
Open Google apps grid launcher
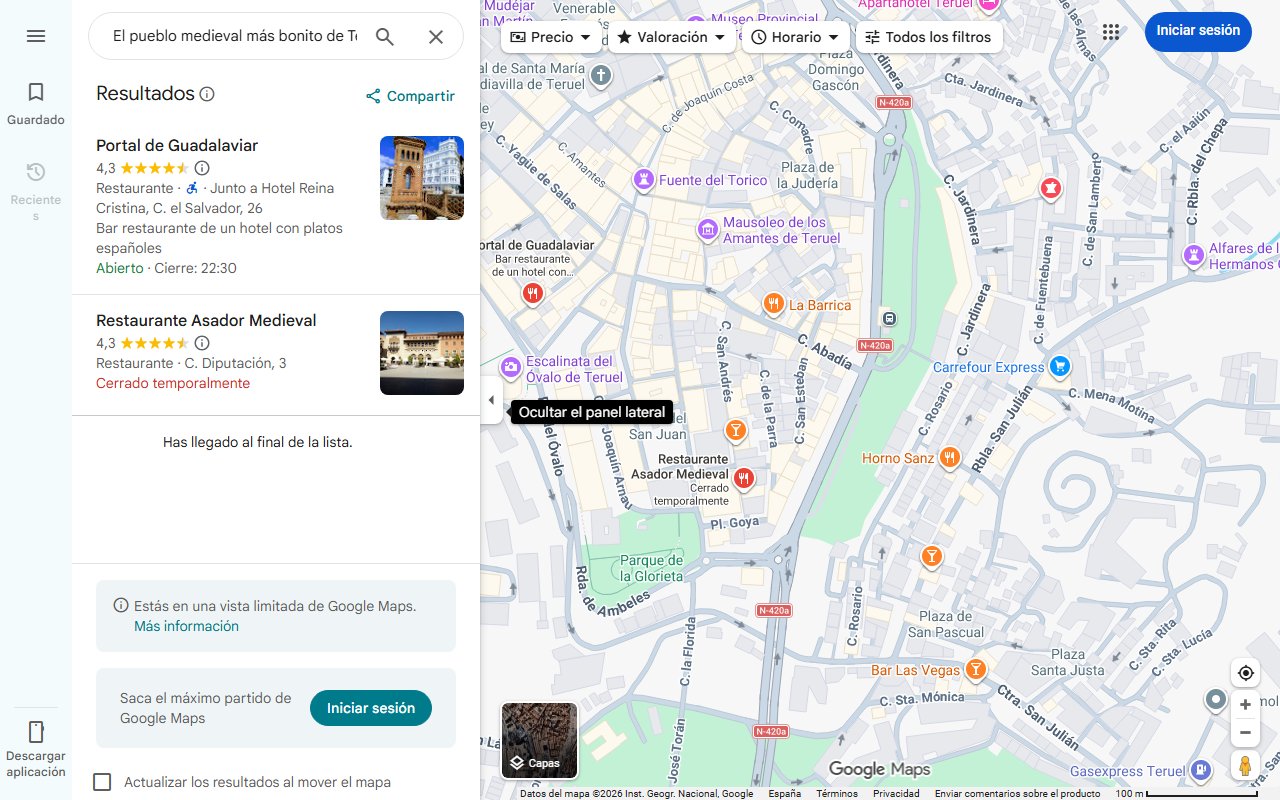(1111, 32)
